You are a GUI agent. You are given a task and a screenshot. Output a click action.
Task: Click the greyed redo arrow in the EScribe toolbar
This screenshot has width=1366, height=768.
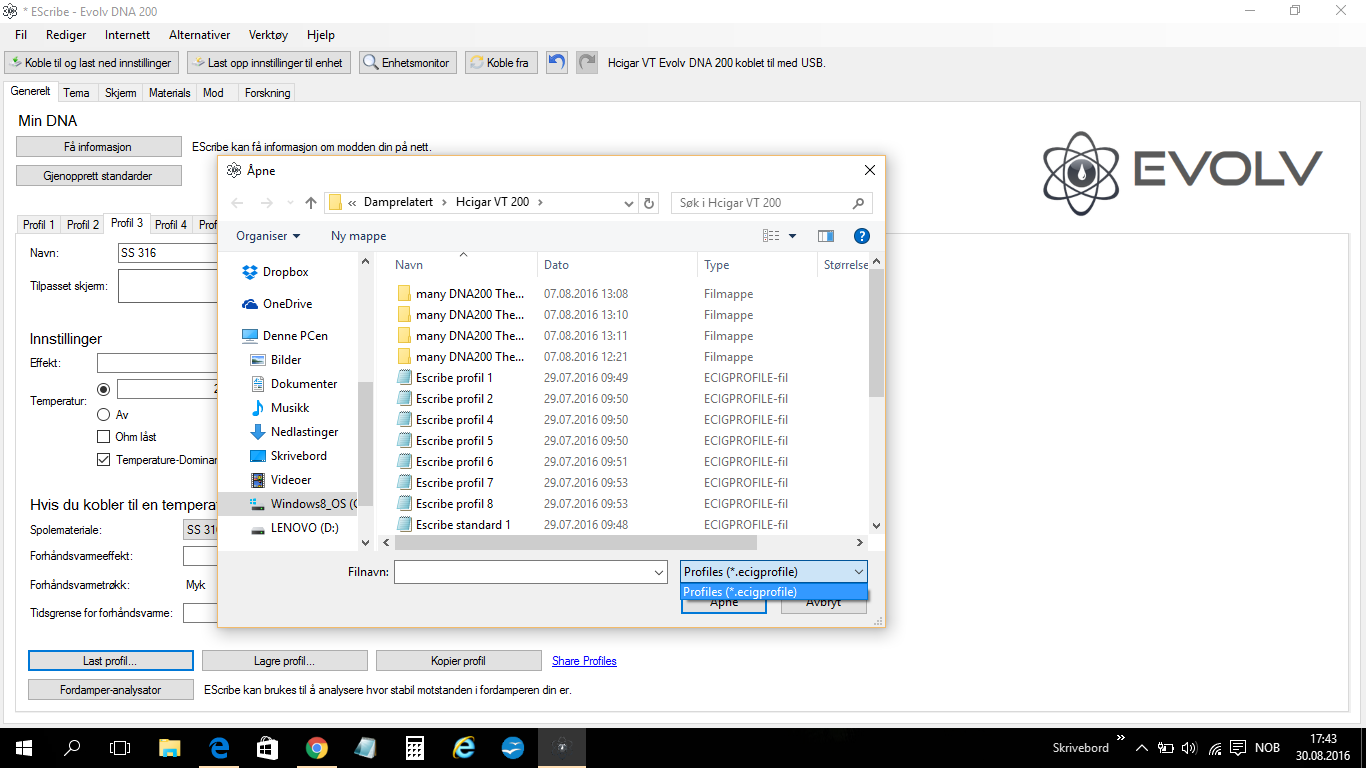[x=587, y=62]
